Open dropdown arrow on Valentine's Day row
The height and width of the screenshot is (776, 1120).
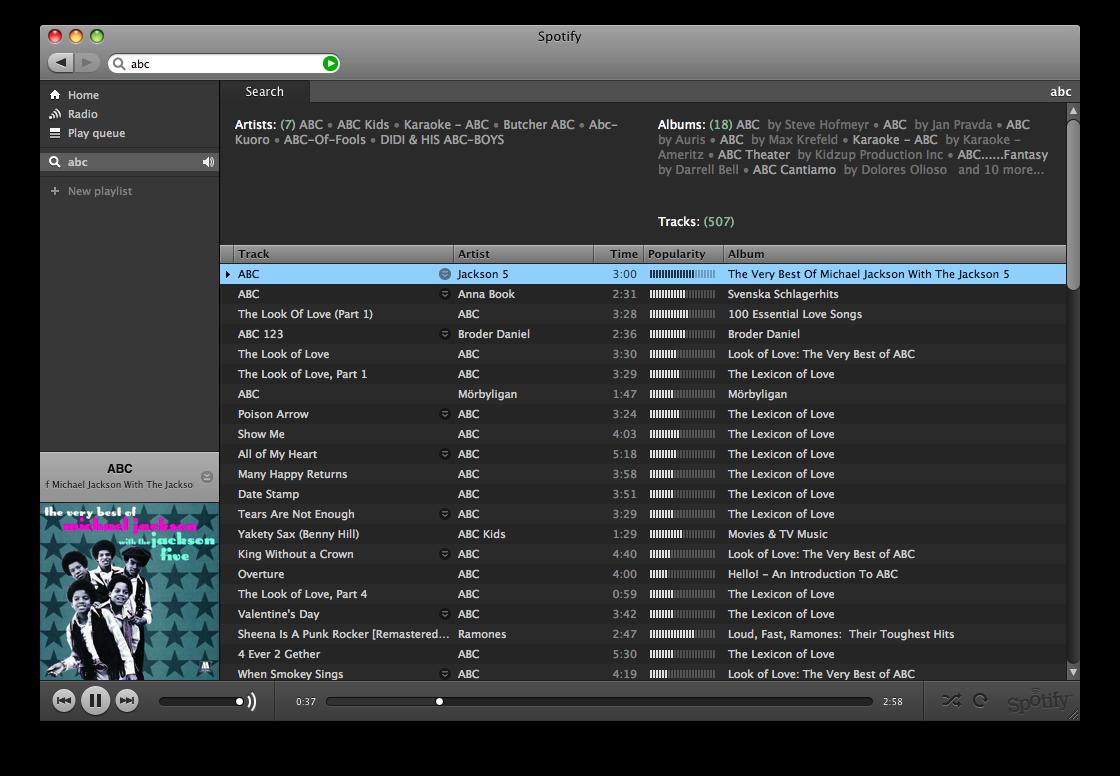[x=444, y=614]
